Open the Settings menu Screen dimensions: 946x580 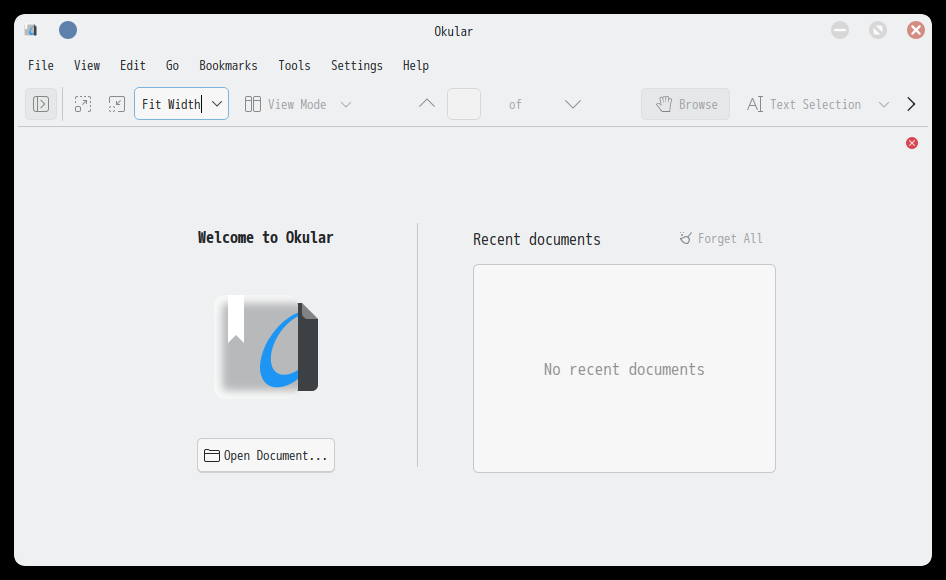(x=357, y=65)
